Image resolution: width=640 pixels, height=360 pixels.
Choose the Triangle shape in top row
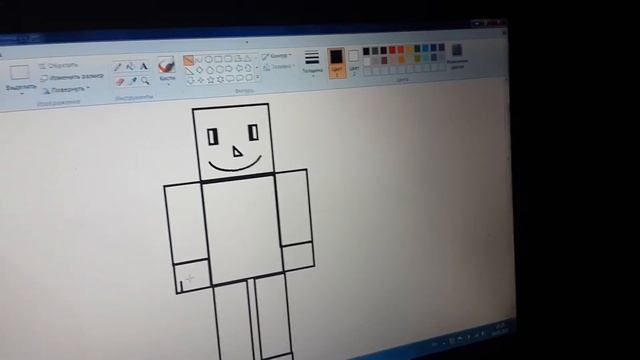pyautogui.click(x=247, y=58)
